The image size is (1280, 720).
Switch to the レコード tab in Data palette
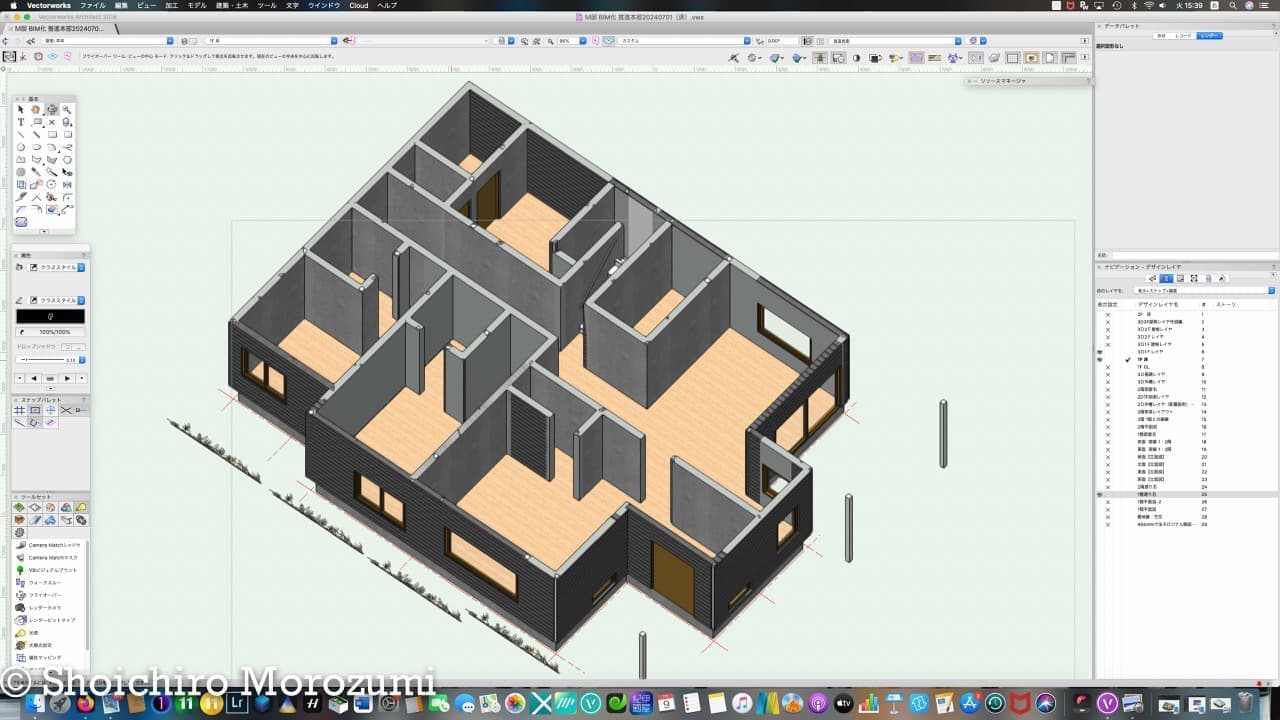pos(1185,35)
